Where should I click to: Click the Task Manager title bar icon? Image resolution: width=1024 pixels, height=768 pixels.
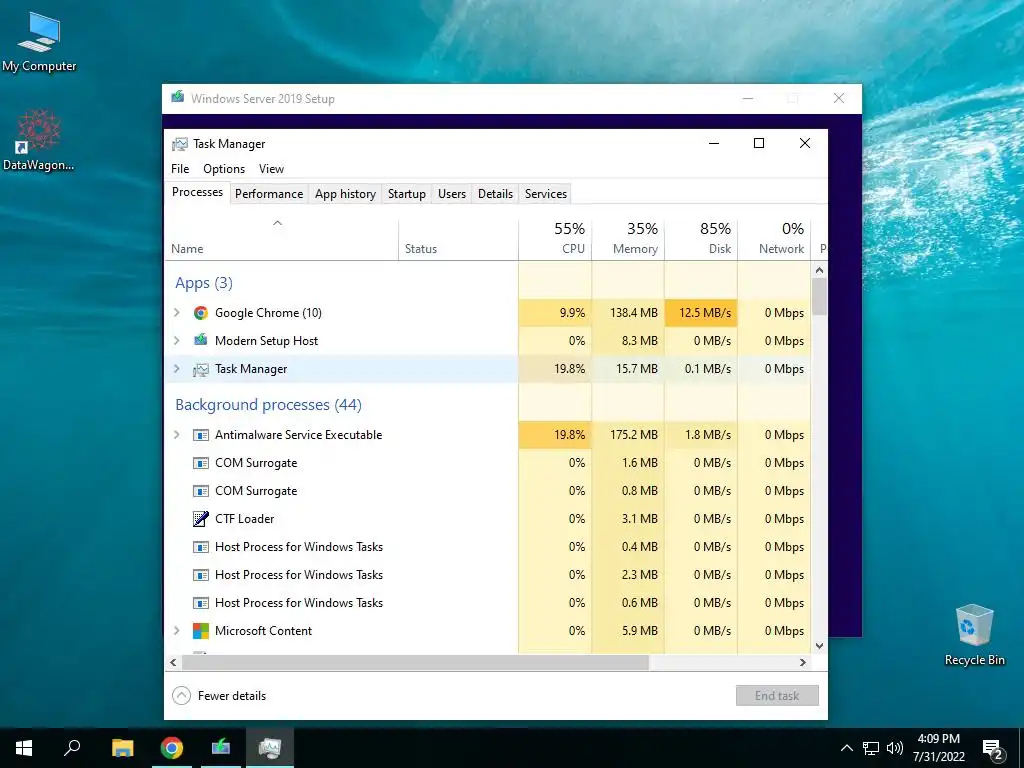[x=180, y=144]
